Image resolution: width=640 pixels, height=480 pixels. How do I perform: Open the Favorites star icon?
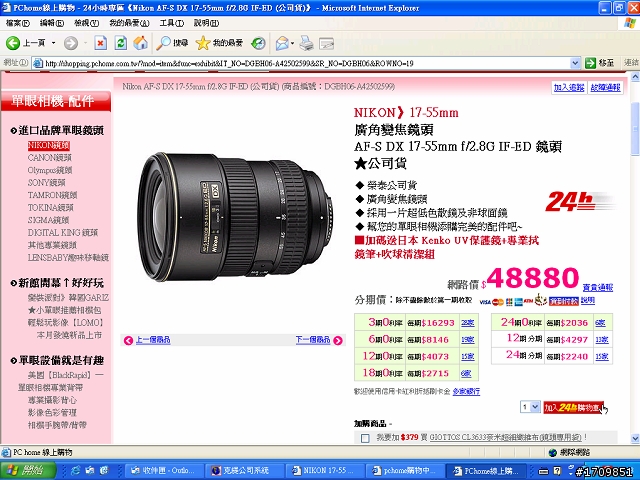point(203,42)
